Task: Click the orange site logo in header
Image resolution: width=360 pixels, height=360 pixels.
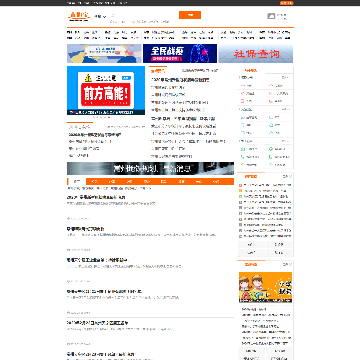Action: click(x=79, y=16)
